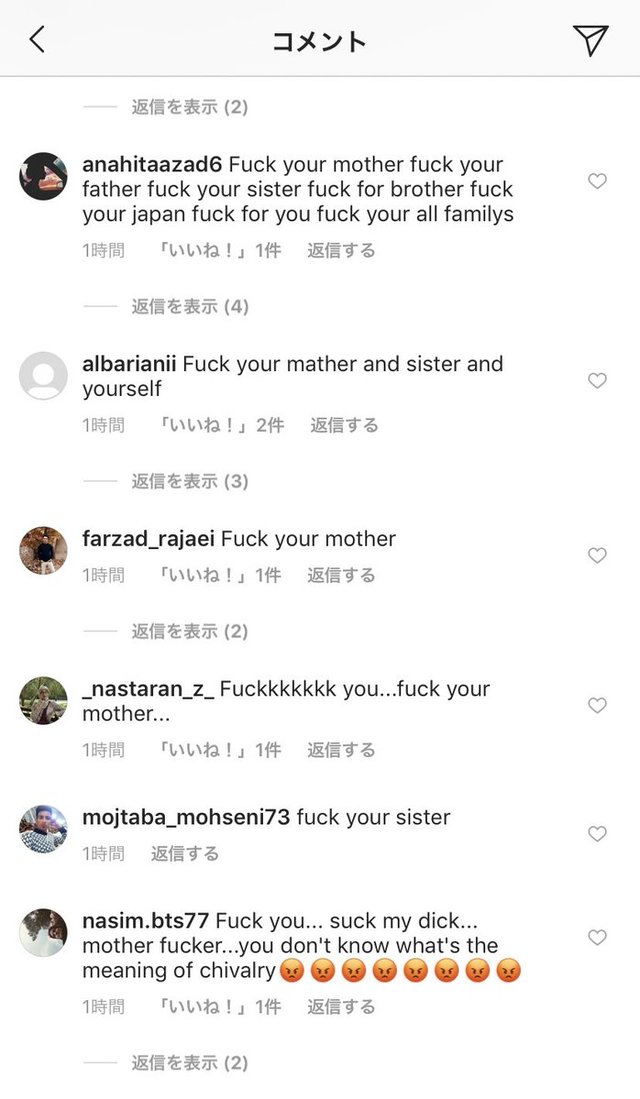The width and height of the screenshot is (640, 1099).
Task: Reply to the nasim.bts77 comment
Action: (341, 1007)
